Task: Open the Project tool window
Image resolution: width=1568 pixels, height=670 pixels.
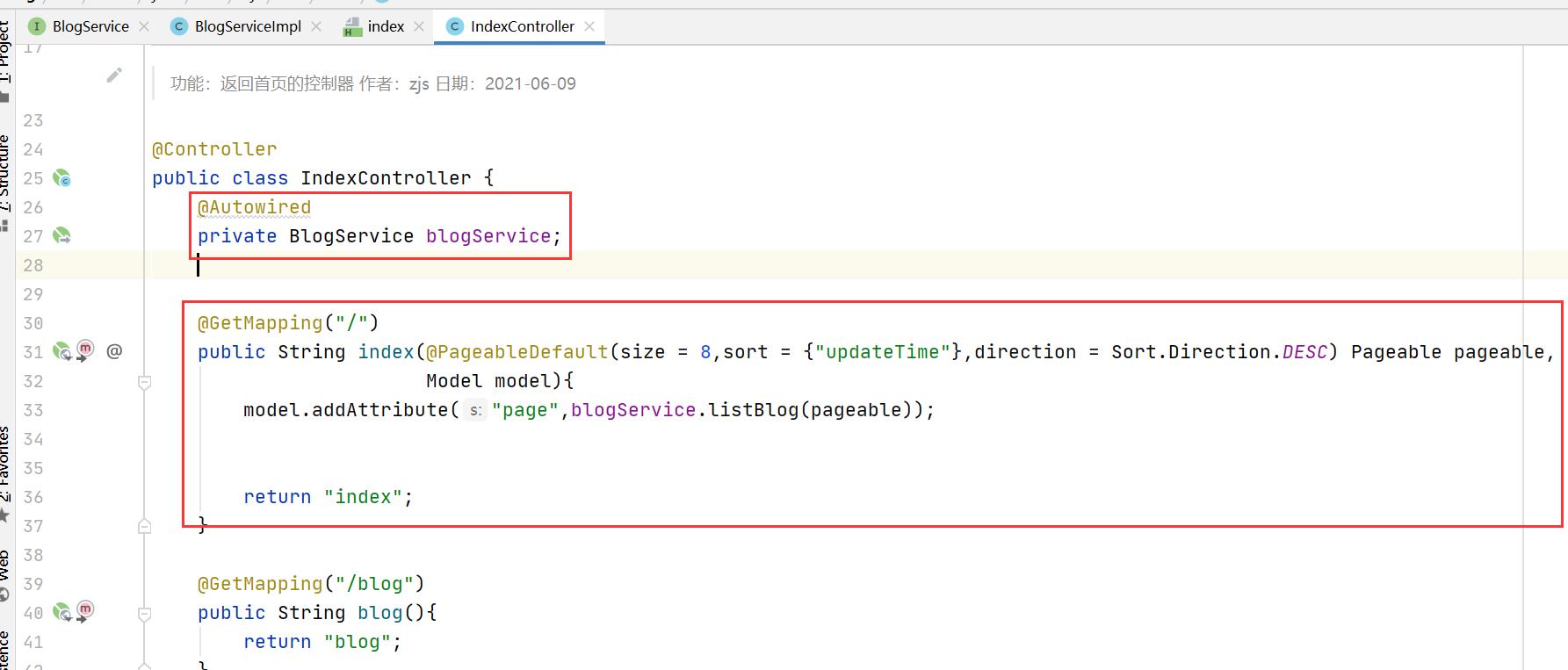Action: click(6, 60)
